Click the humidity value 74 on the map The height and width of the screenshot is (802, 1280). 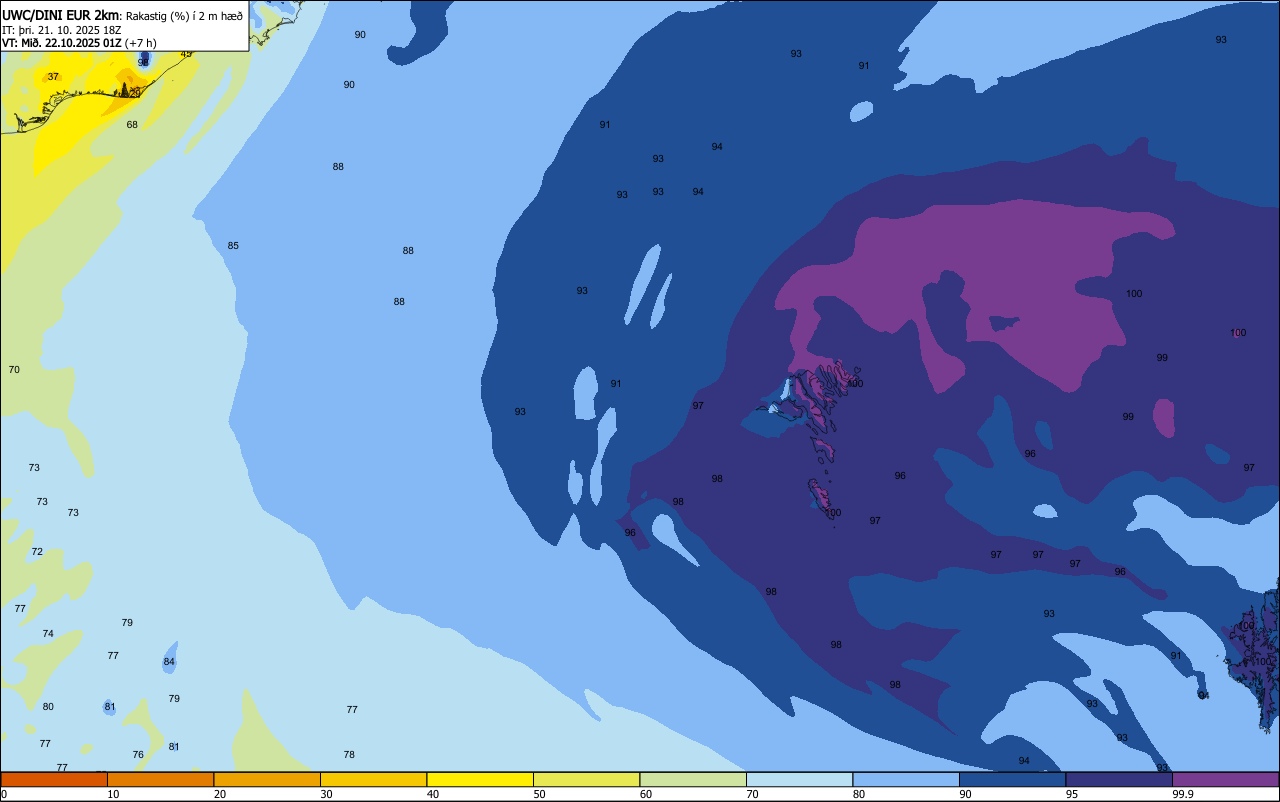48,633
